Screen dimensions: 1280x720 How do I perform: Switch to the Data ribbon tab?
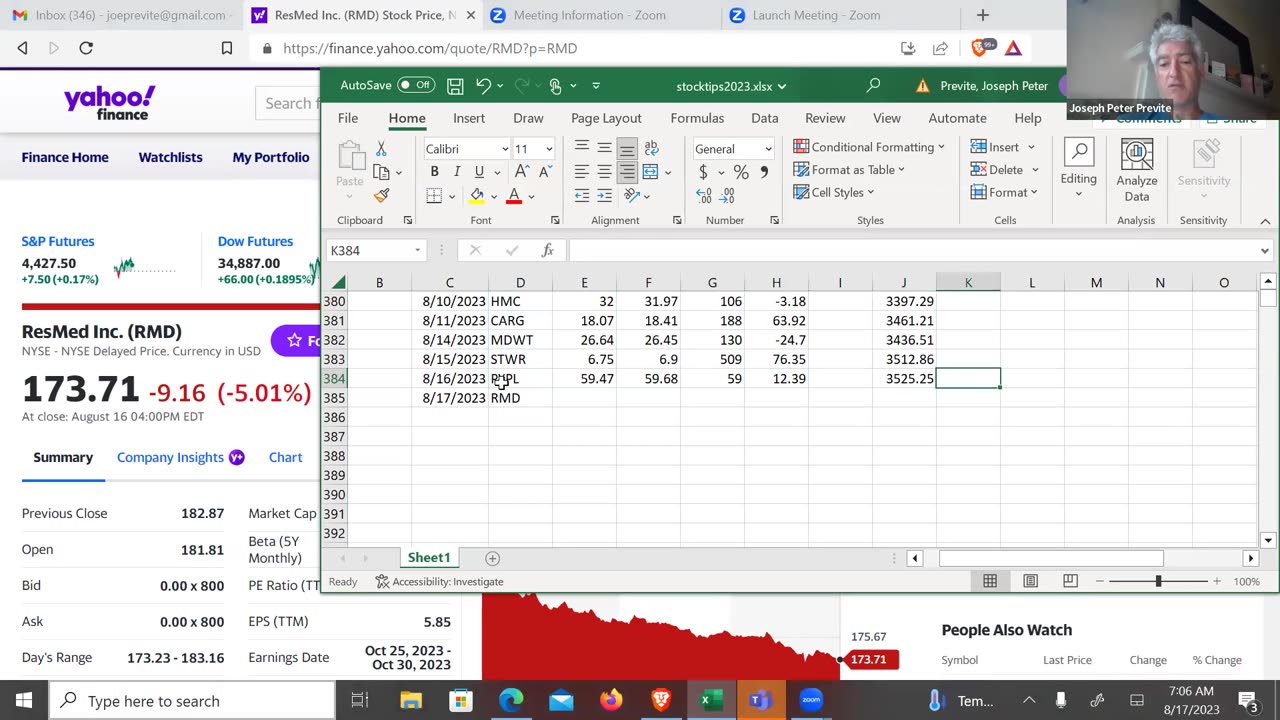tap(765, 118)
